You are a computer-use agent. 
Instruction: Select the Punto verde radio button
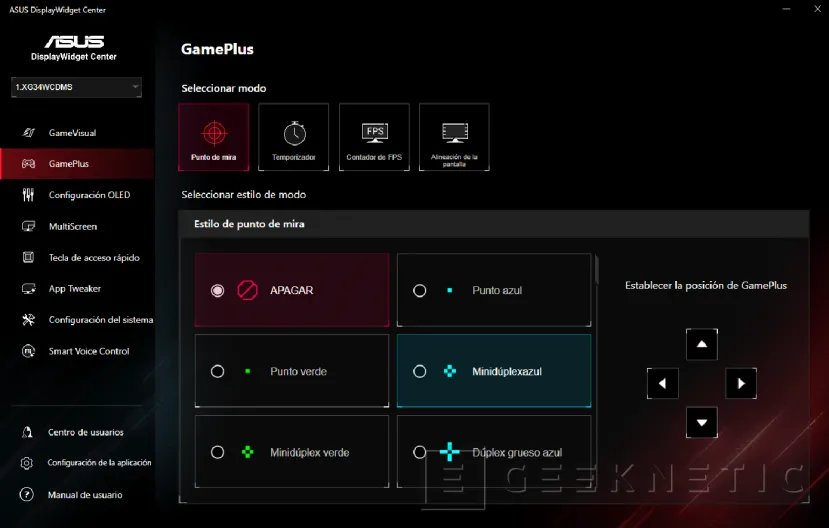pos(217,372)
